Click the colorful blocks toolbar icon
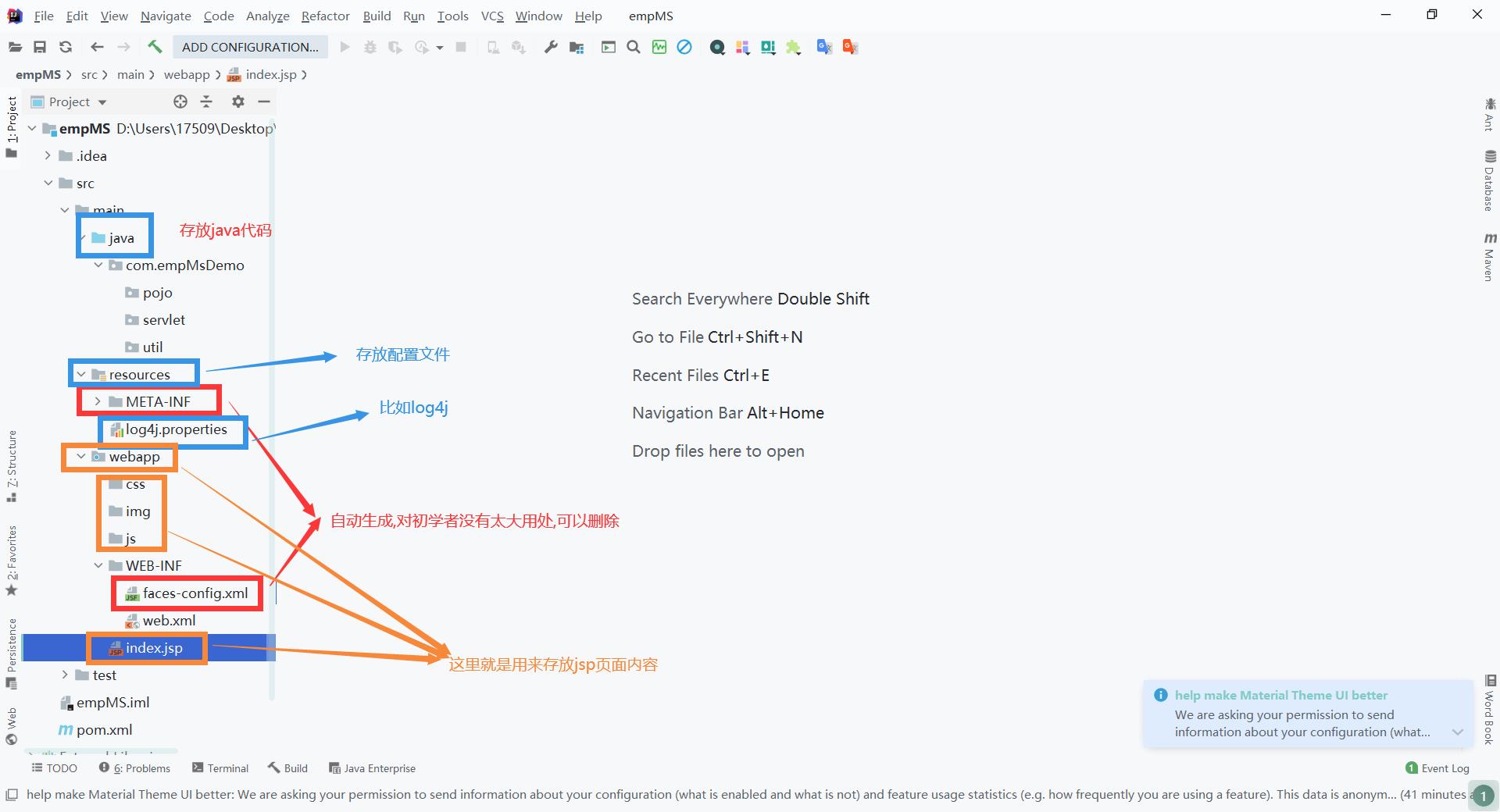 [x=742, y=48]
